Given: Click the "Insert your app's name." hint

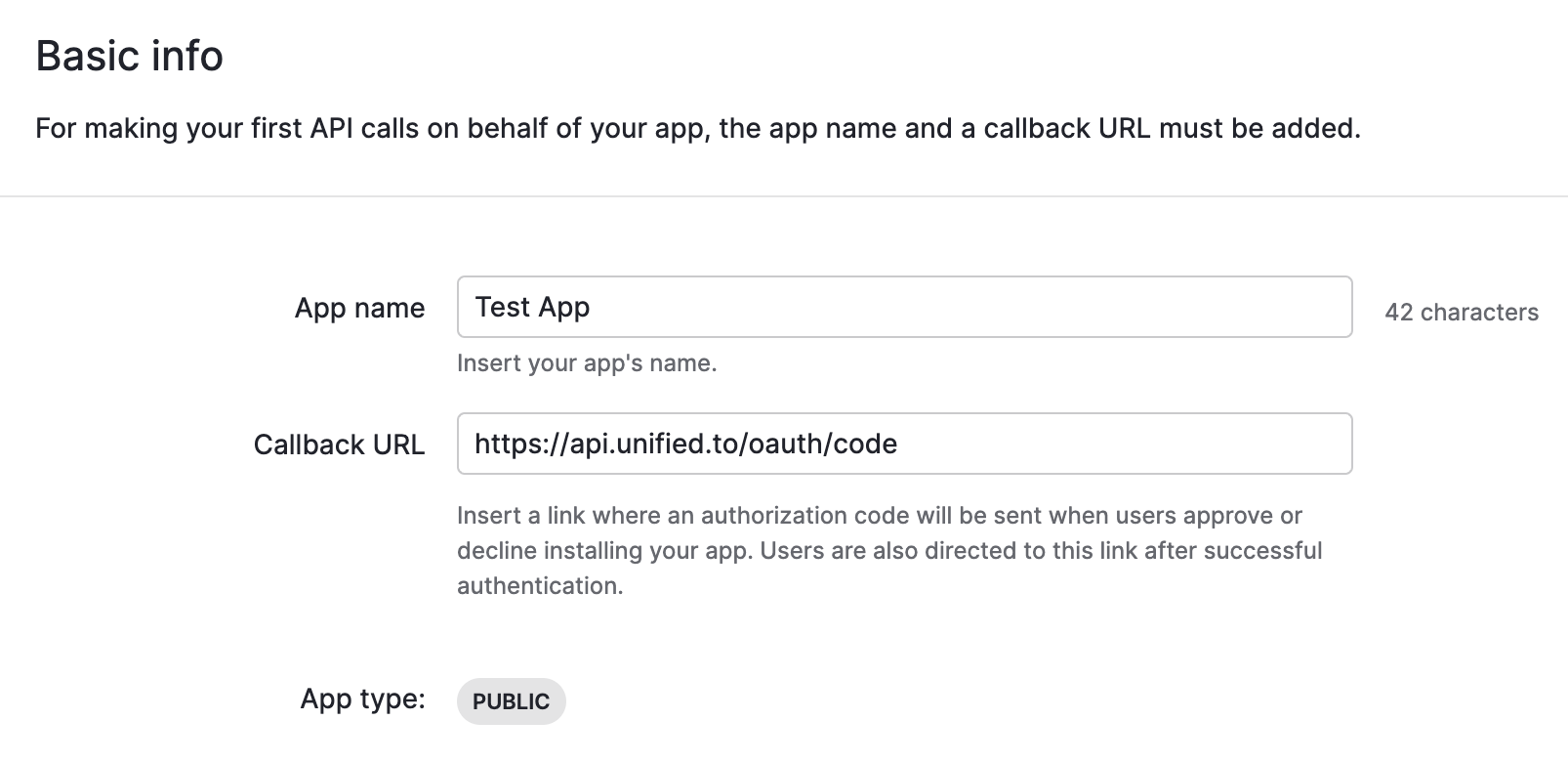Looking at the screenshot, I should click(x=587, y=363).
